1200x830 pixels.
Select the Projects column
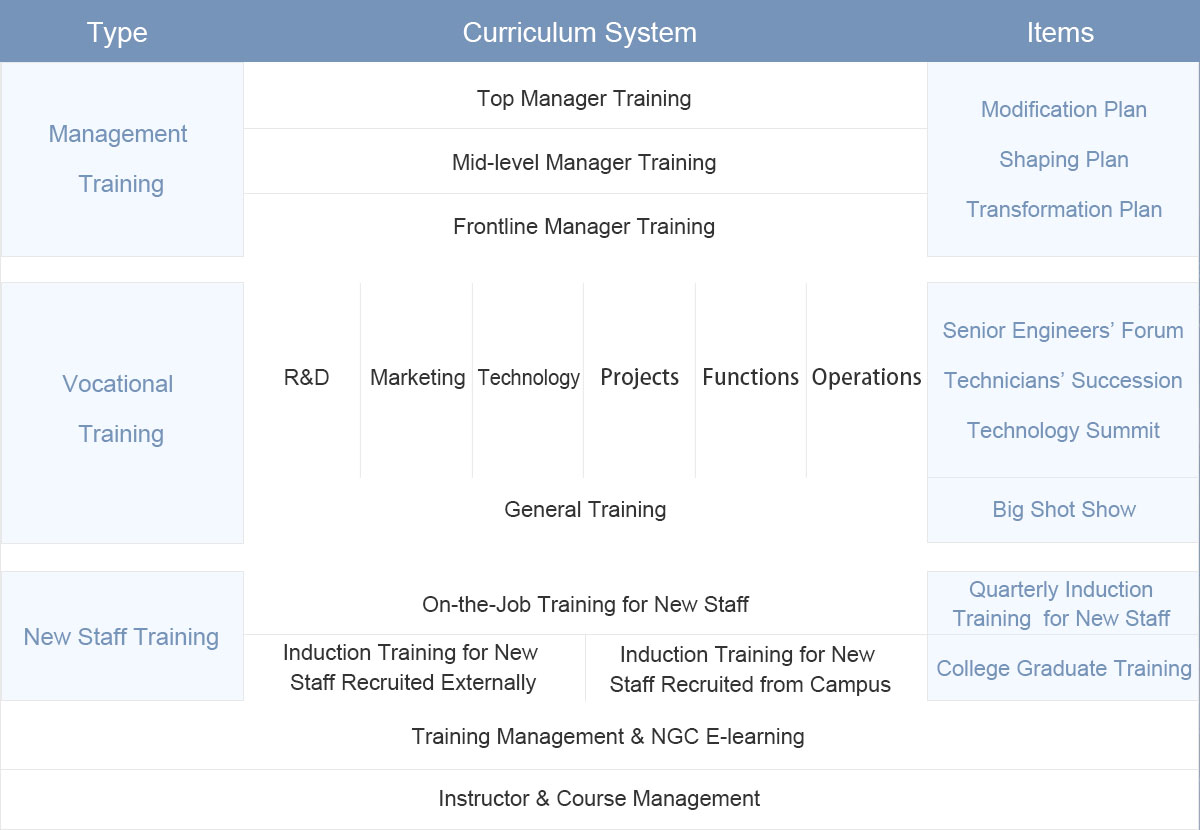click(640, 378)
